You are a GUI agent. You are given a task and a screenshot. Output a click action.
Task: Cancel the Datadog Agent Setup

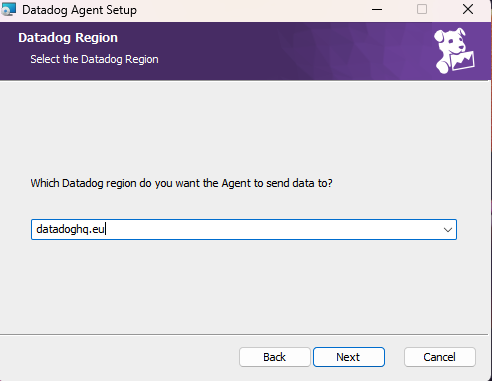(440, 357)
